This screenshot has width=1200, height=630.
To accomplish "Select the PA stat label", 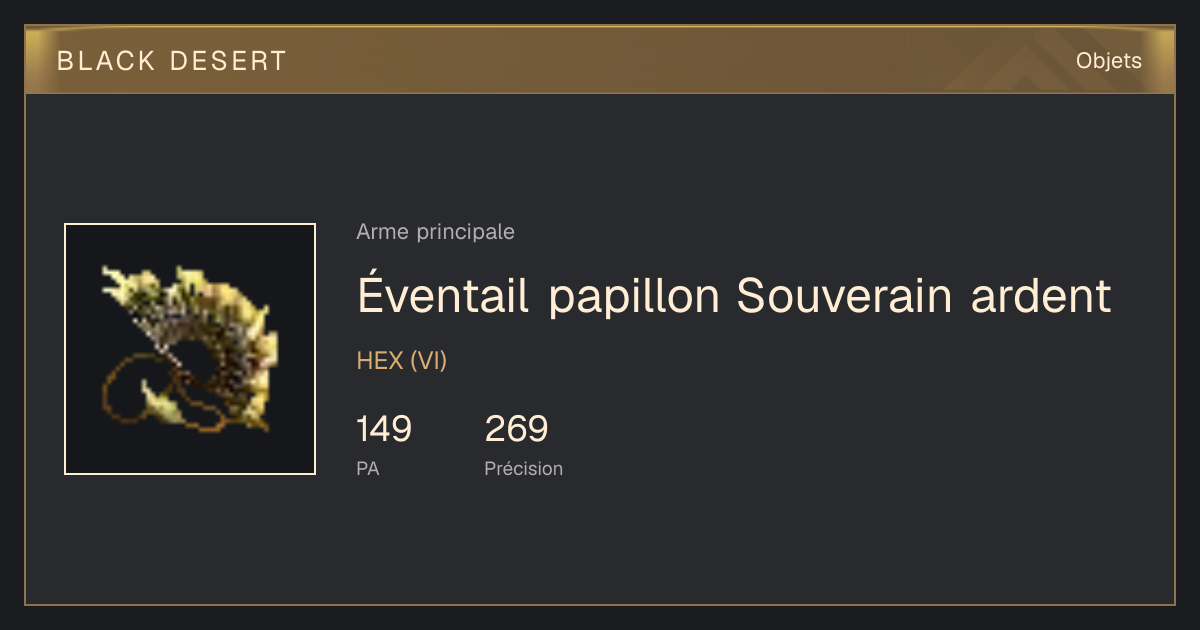I will pyautogui.click(x=367, y=468).
